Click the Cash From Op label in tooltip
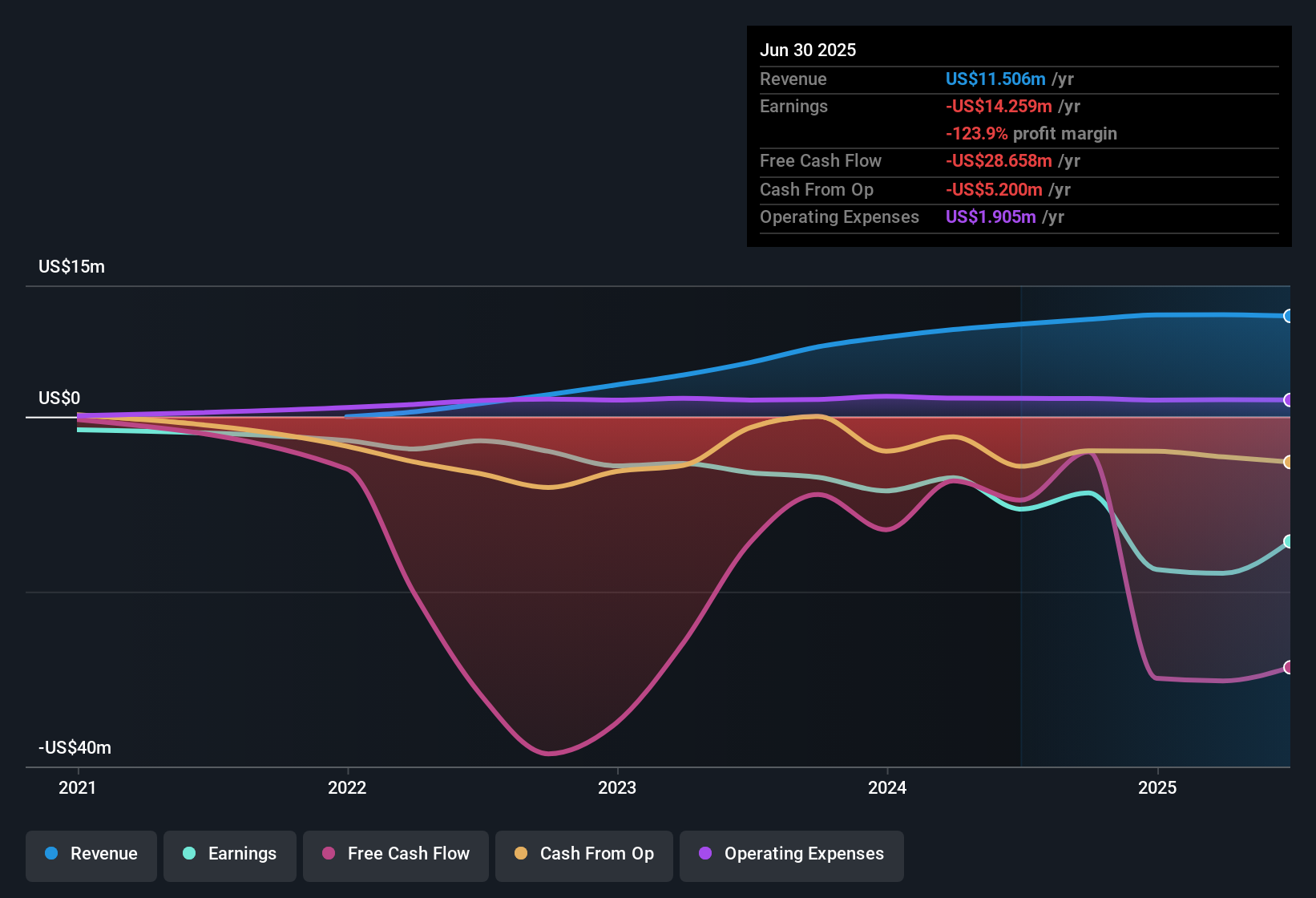The image size is (1316, 898). (817, 189)
